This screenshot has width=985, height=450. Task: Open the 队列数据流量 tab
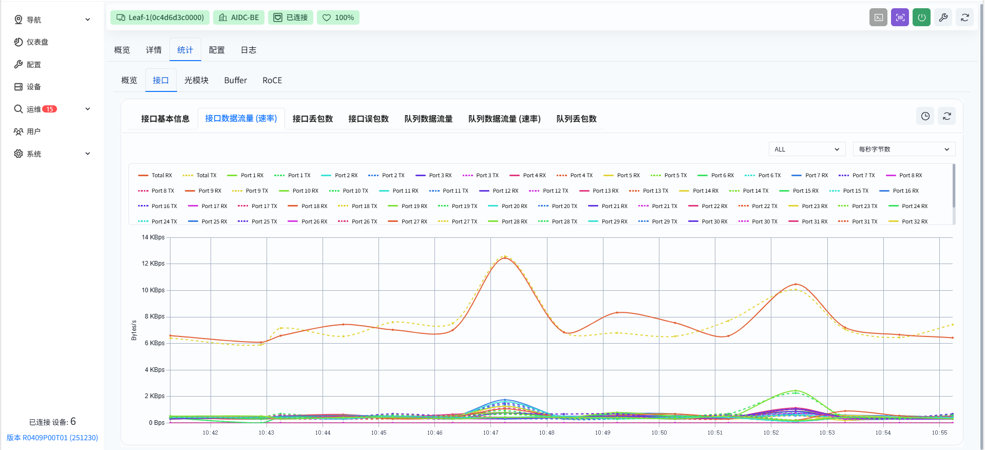429,118
